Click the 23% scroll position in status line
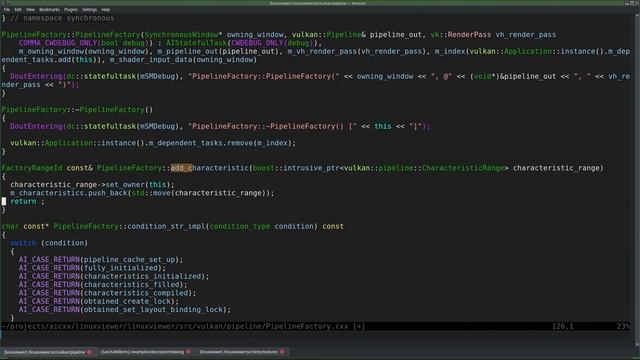Screen dimensions: 640x360 click(x=623, y=326)
